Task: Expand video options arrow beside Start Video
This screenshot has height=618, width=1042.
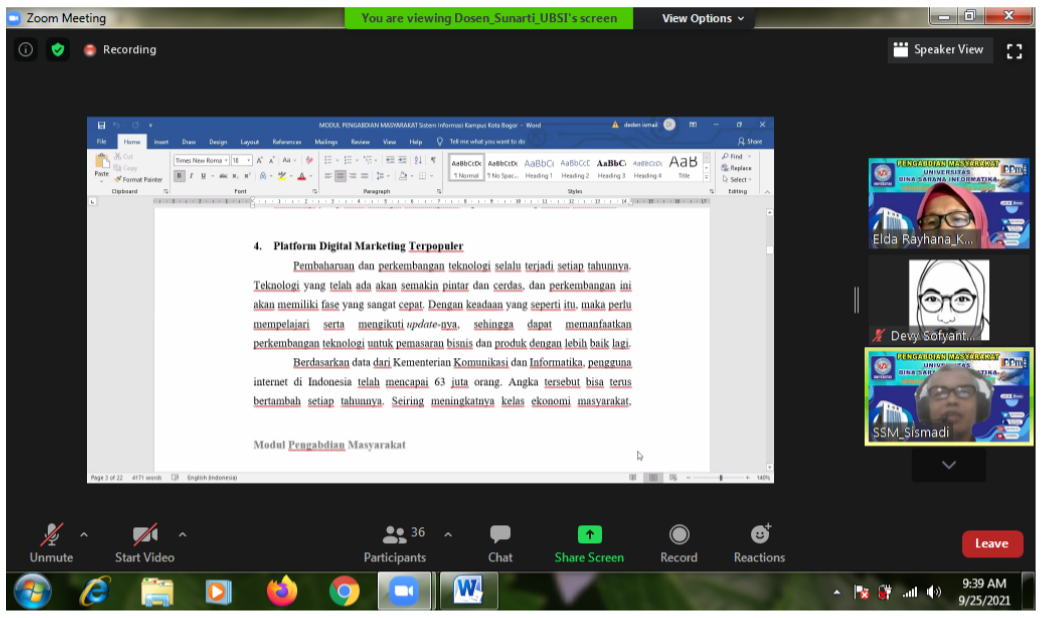Action: click(183, 534)
